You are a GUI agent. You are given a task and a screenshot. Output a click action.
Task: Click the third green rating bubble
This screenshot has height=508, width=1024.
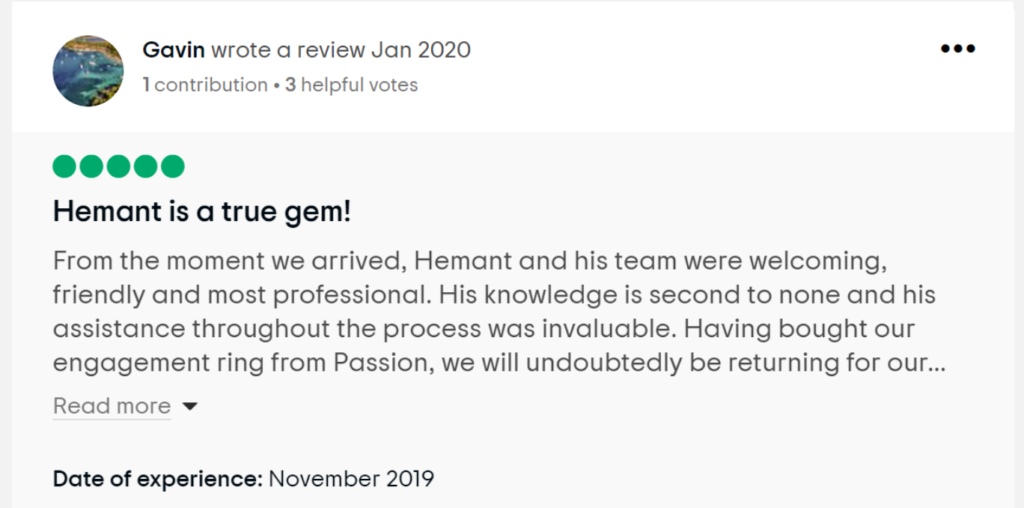tap(119, 166)
